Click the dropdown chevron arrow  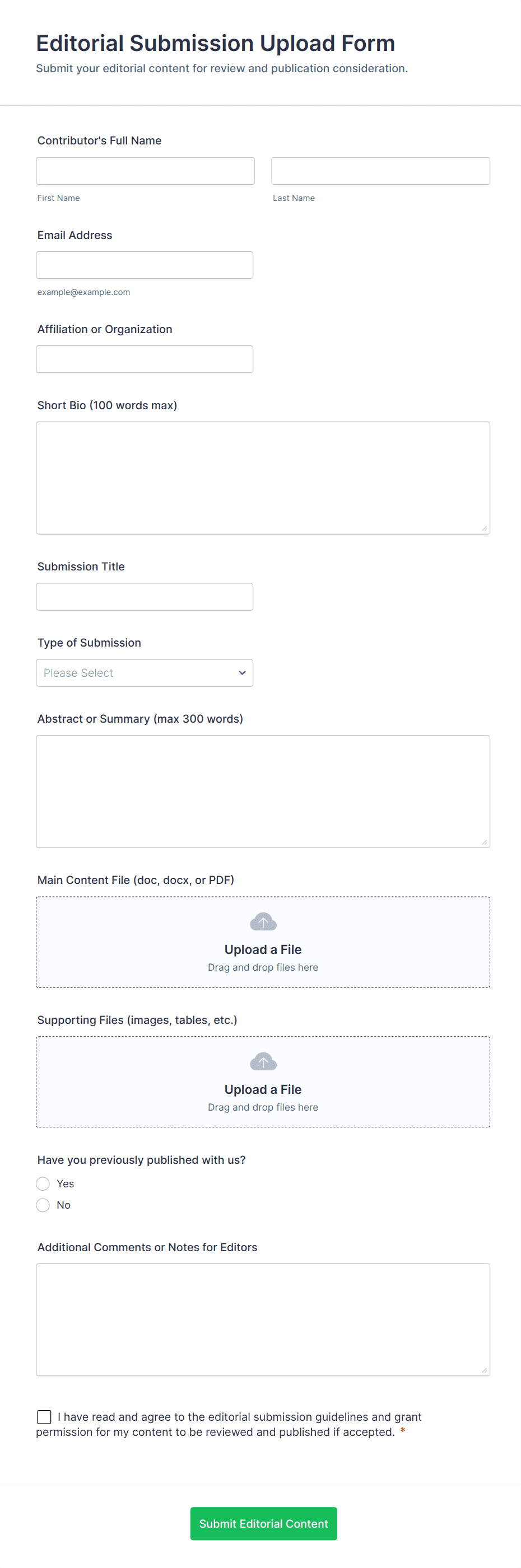pos(242,673)
